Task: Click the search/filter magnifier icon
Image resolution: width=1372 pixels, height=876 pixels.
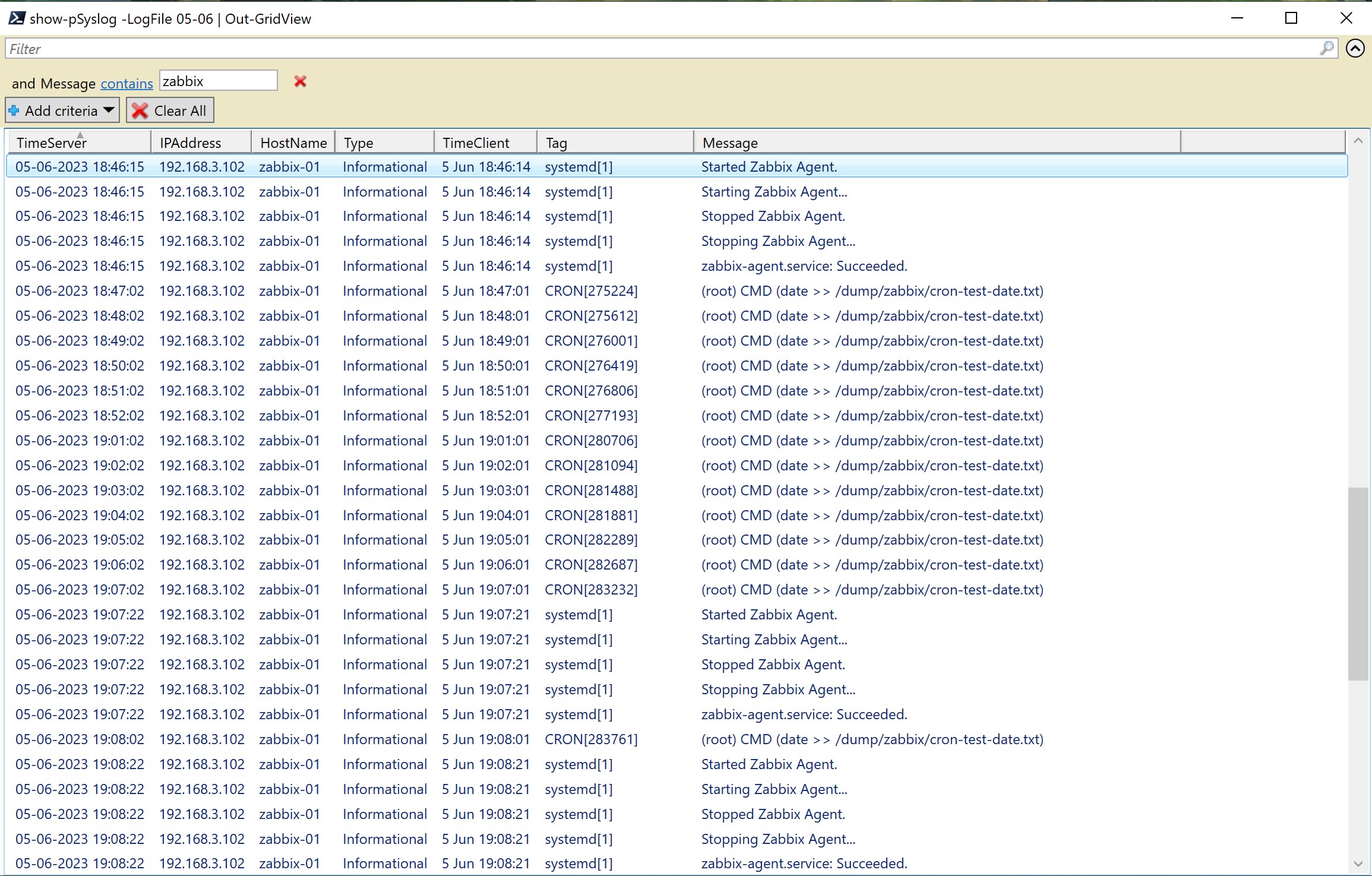Action: coord(1324,48)
